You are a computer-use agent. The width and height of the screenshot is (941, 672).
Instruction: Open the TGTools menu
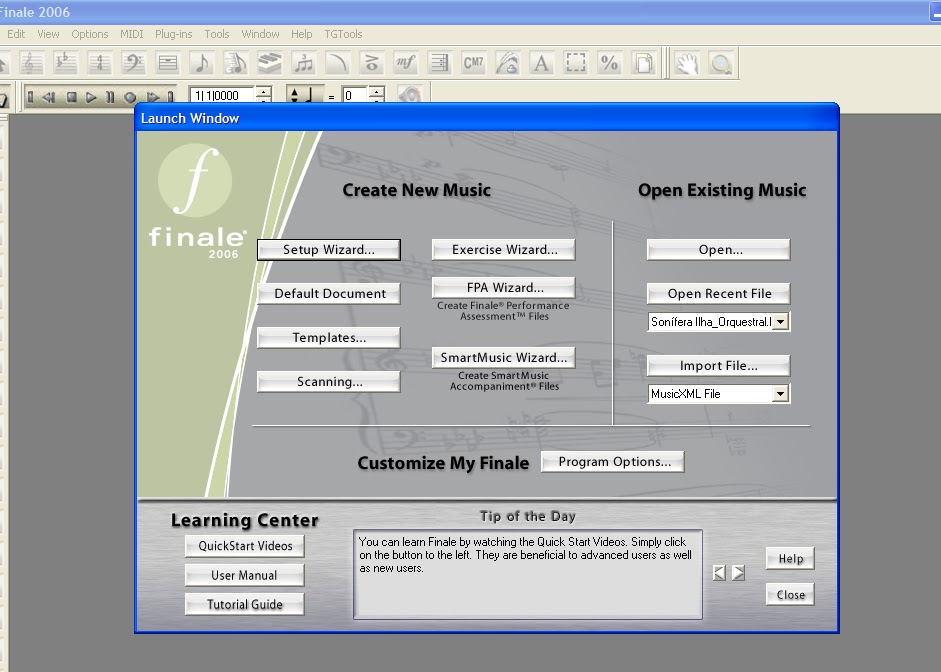pyautogui.click(x=343, y=34)
